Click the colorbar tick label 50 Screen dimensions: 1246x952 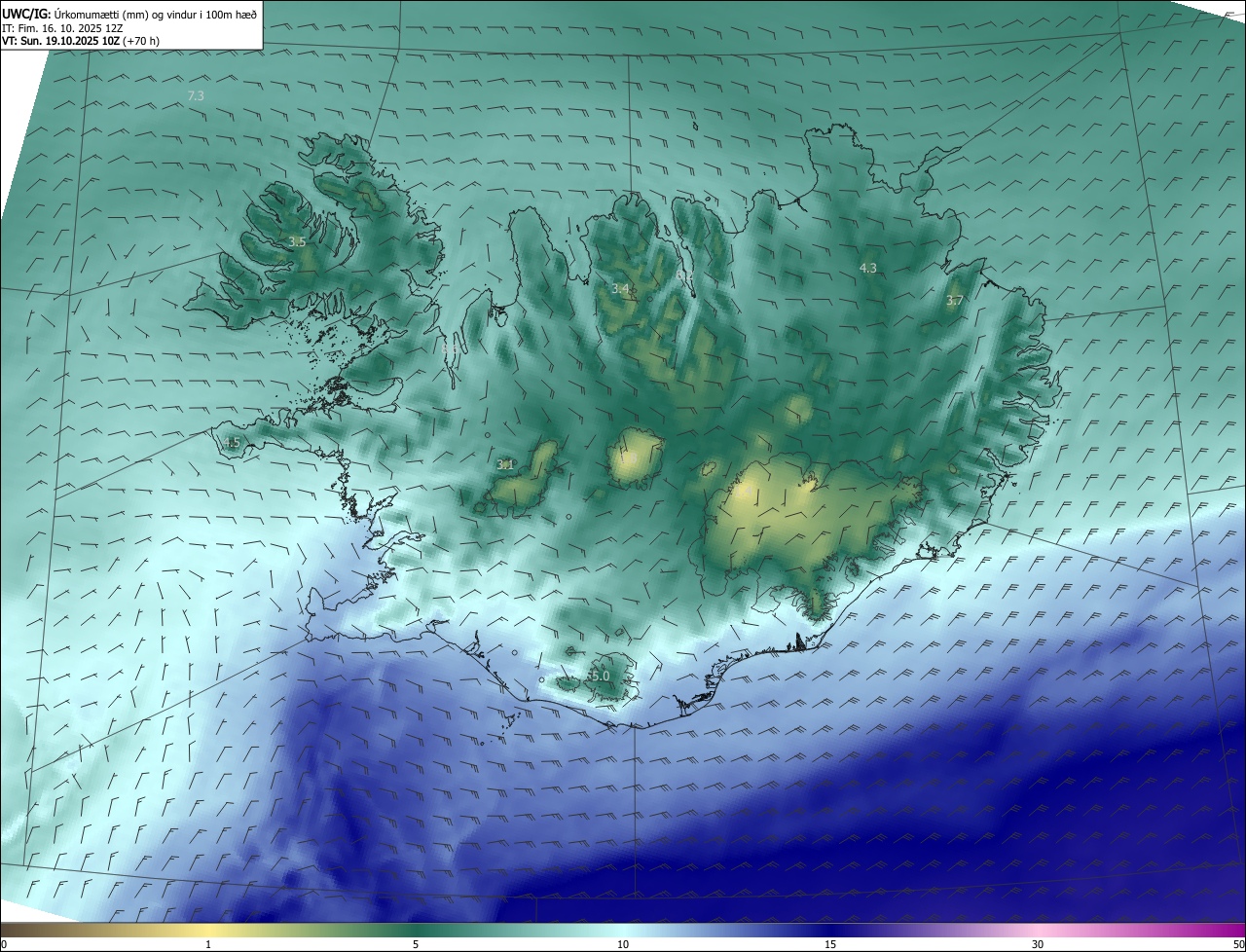pyautogui.click(x=1238, y=944)
